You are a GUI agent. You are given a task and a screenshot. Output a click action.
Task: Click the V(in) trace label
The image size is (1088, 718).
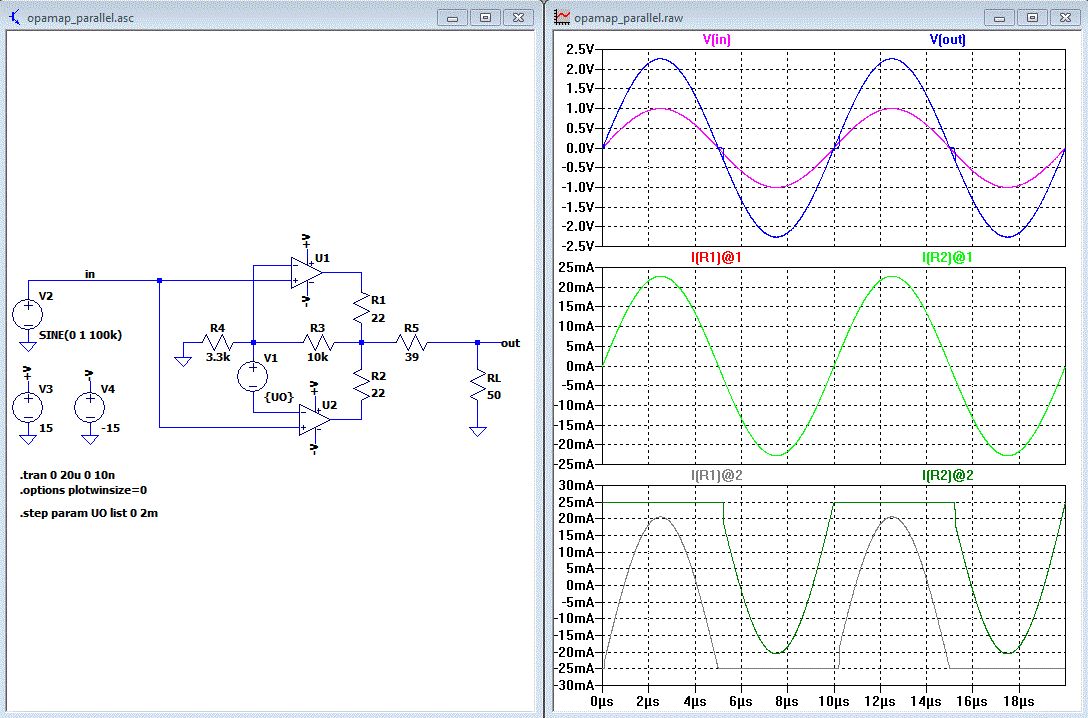point(717,40)
